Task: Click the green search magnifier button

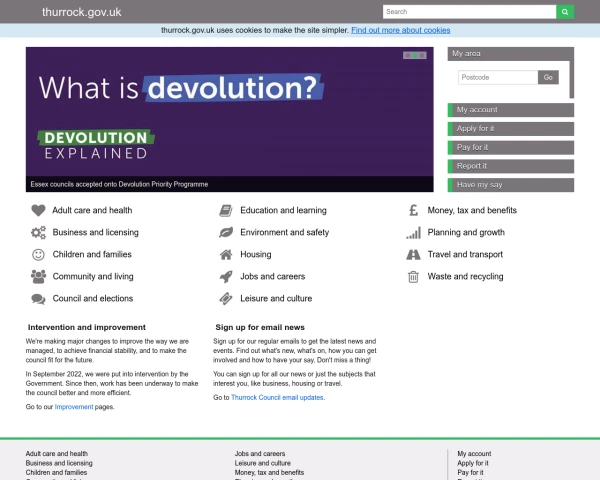Action: pos(565,12)
